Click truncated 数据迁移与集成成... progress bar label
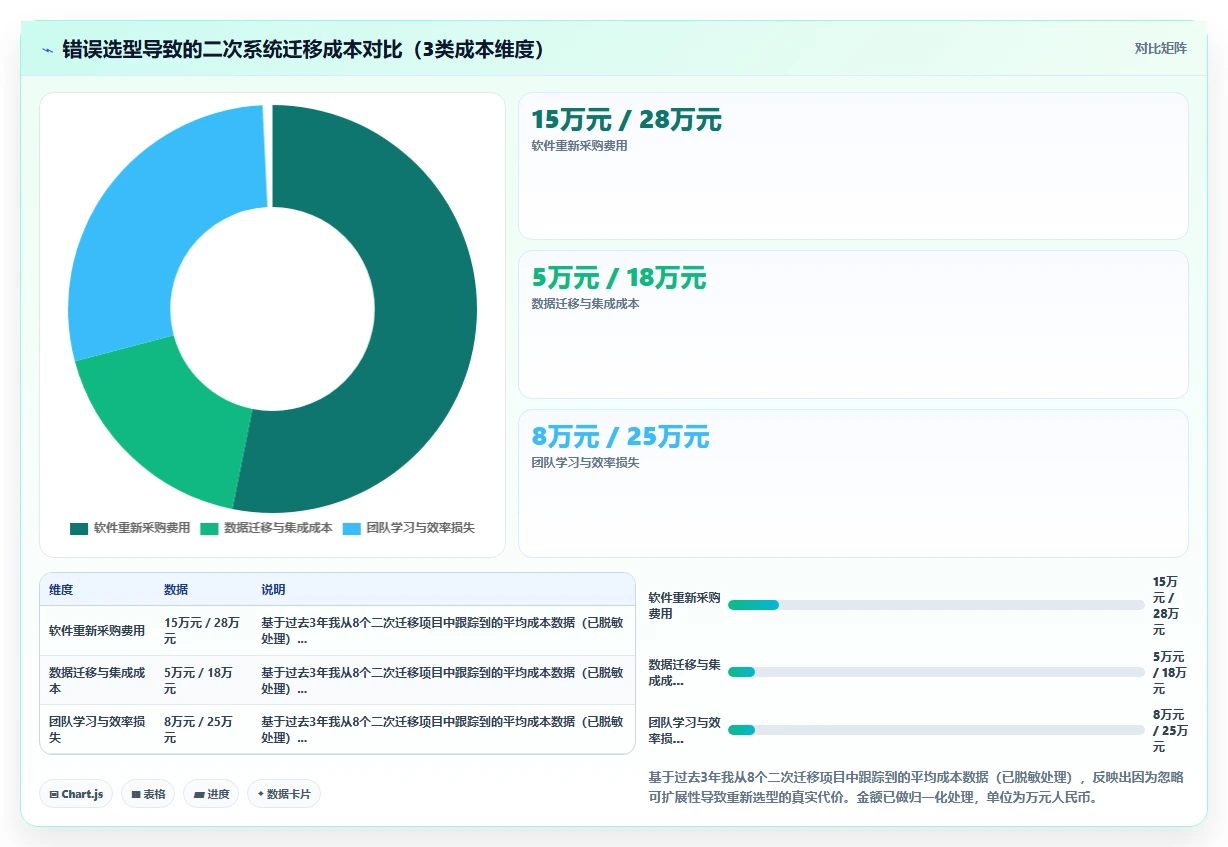The width and height of the screenshot is (1228, 847). click(684, 672)
